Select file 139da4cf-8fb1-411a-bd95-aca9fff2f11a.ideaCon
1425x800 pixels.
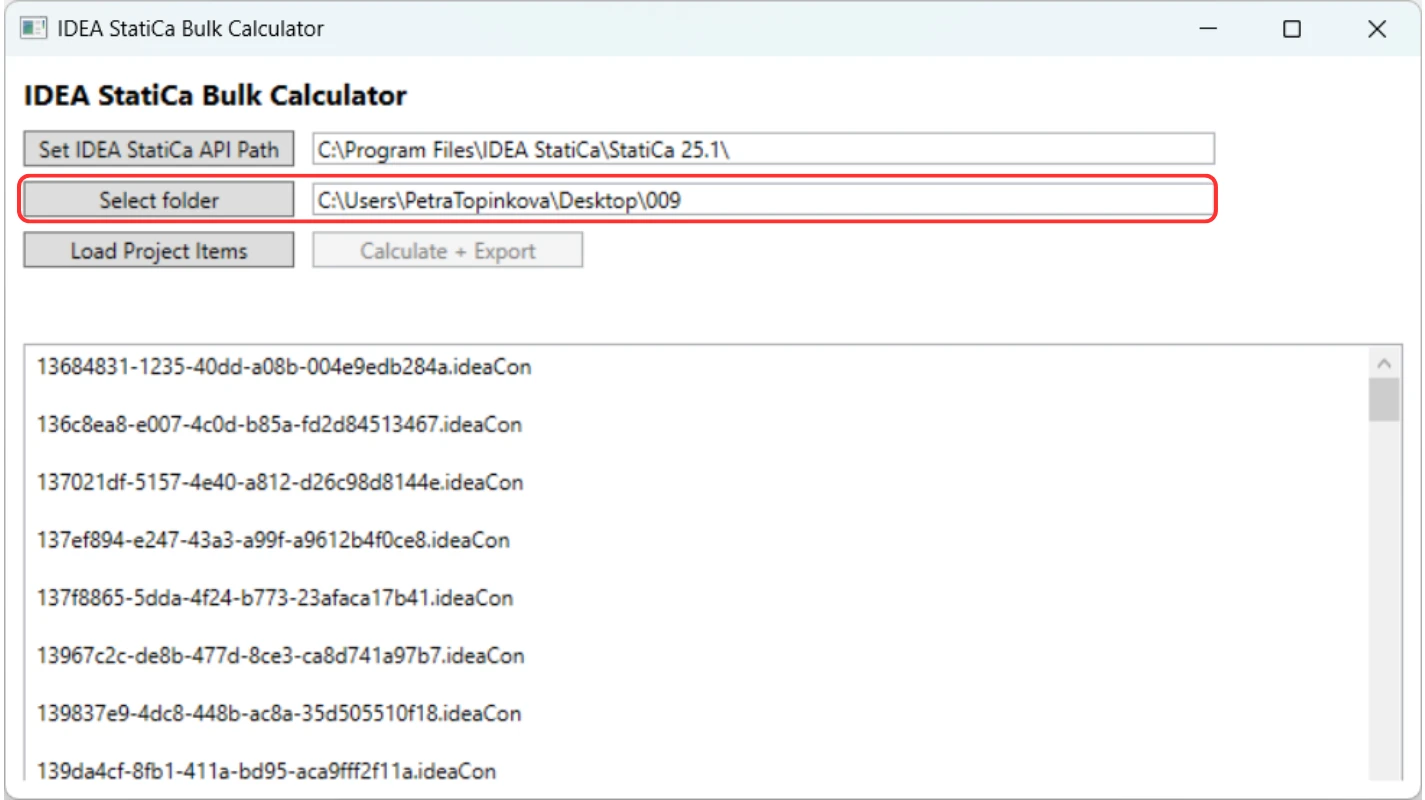click(267, 771)
